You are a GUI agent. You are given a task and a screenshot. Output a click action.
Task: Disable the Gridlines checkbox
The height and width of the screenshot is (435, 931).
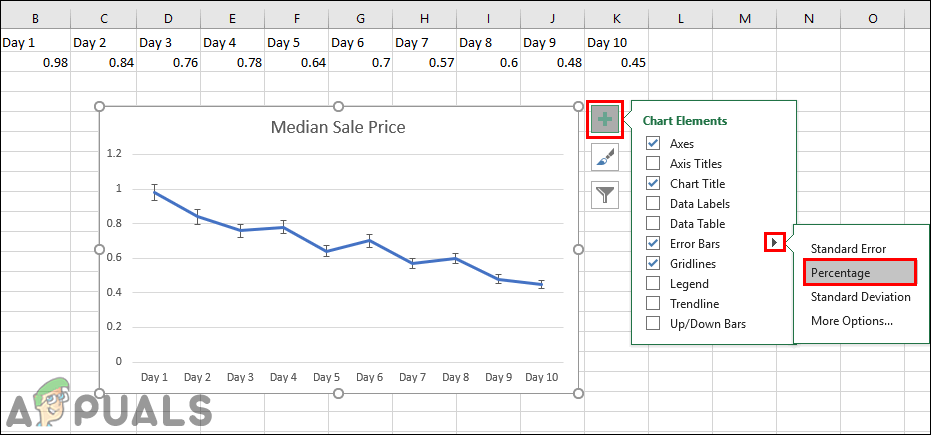[653, 264]
